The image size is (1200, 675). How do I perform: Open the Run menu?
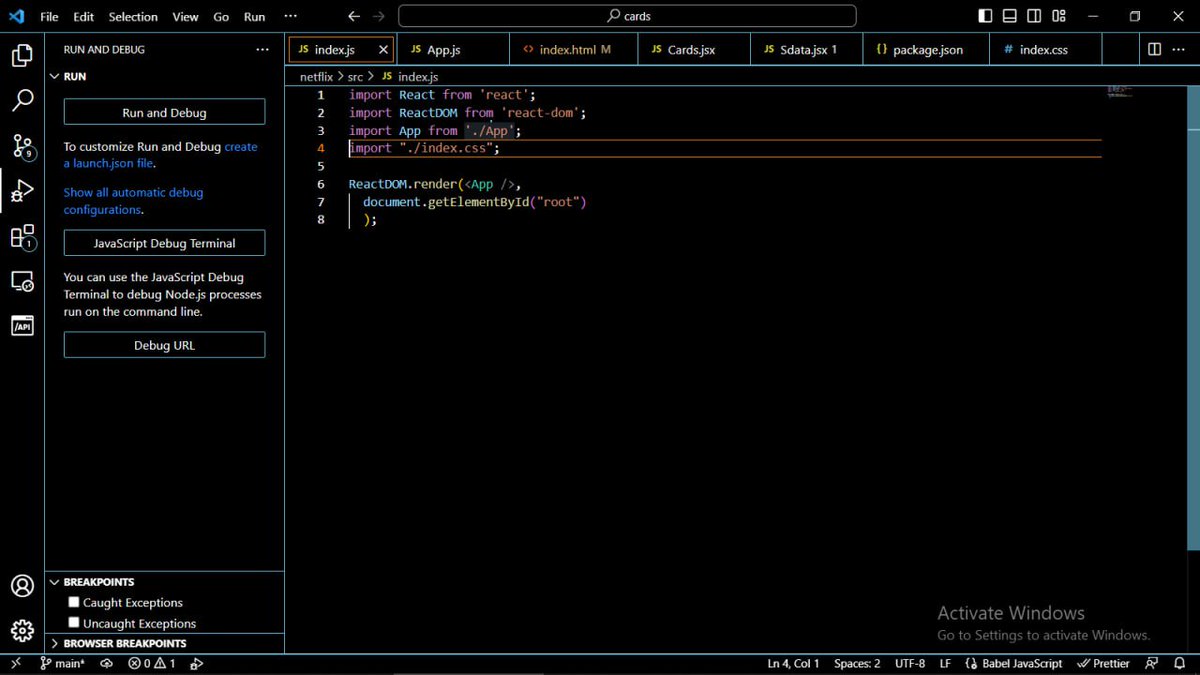pos(255,16)
